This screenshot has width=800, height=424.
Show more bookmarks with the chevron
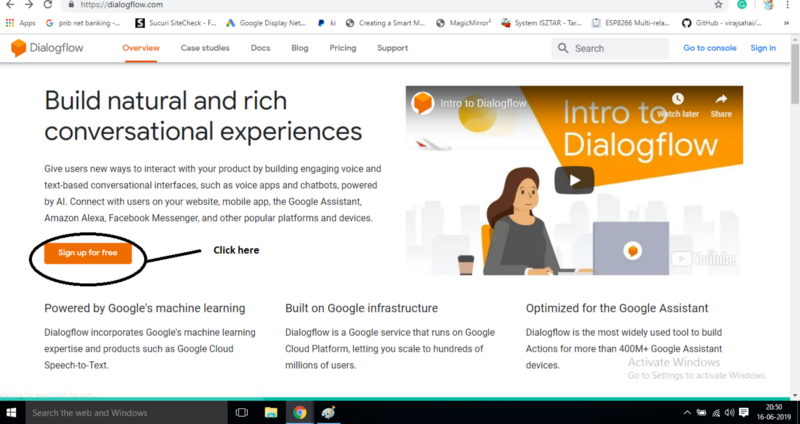coord(787,23)
